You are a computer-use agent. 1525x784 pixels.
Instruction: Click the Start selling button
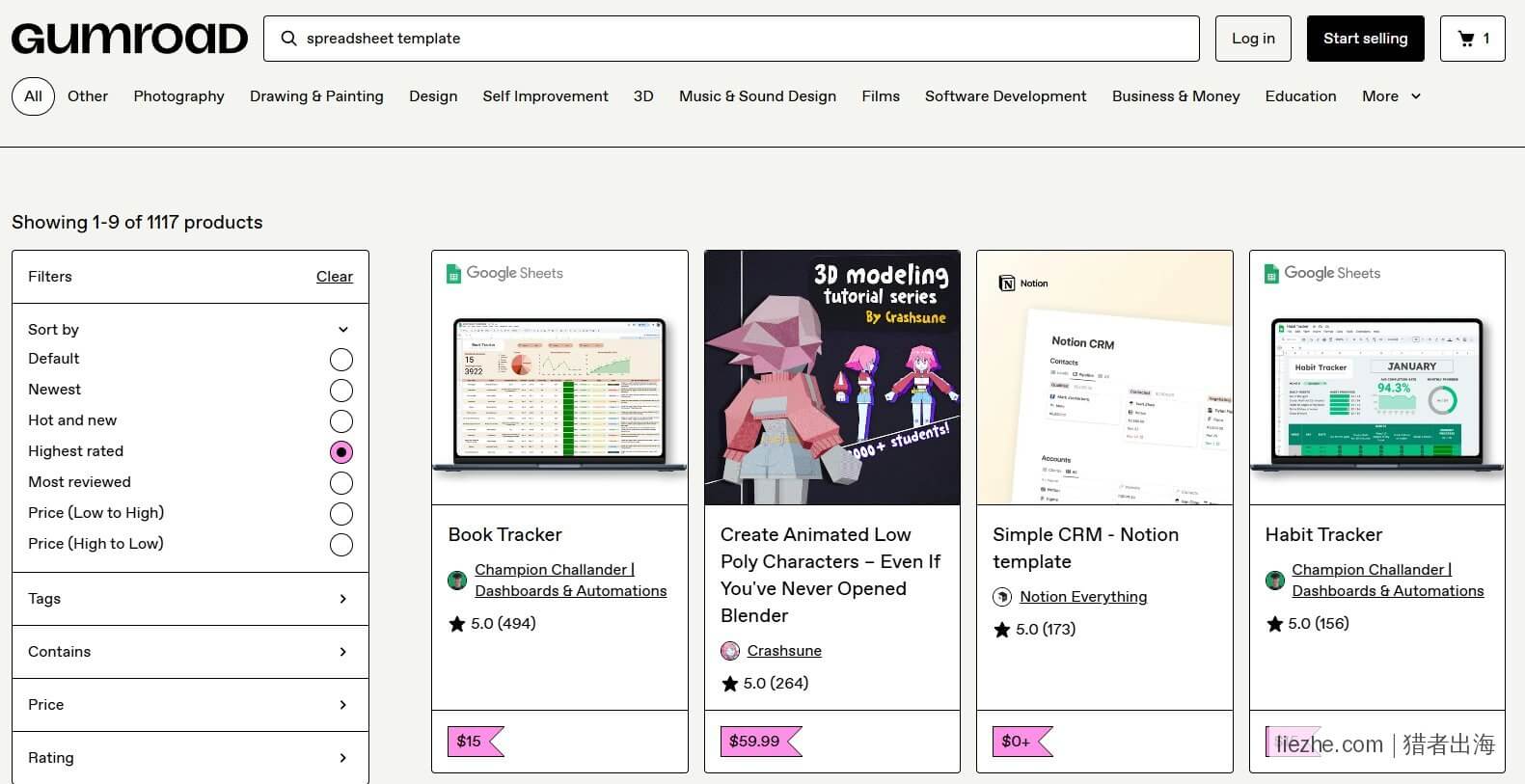(x=1365, y=39)
